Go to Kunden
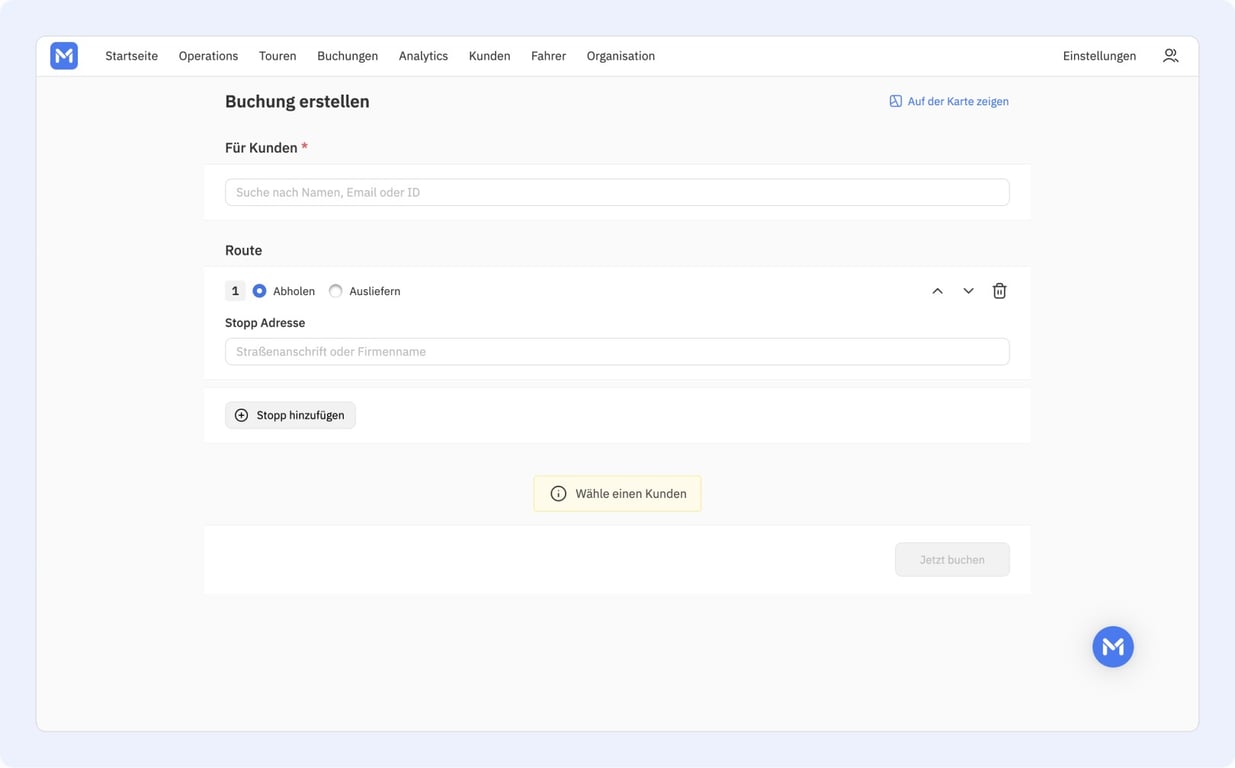The height and width of the screenshot is (768, 1235). tap(489, 56)
